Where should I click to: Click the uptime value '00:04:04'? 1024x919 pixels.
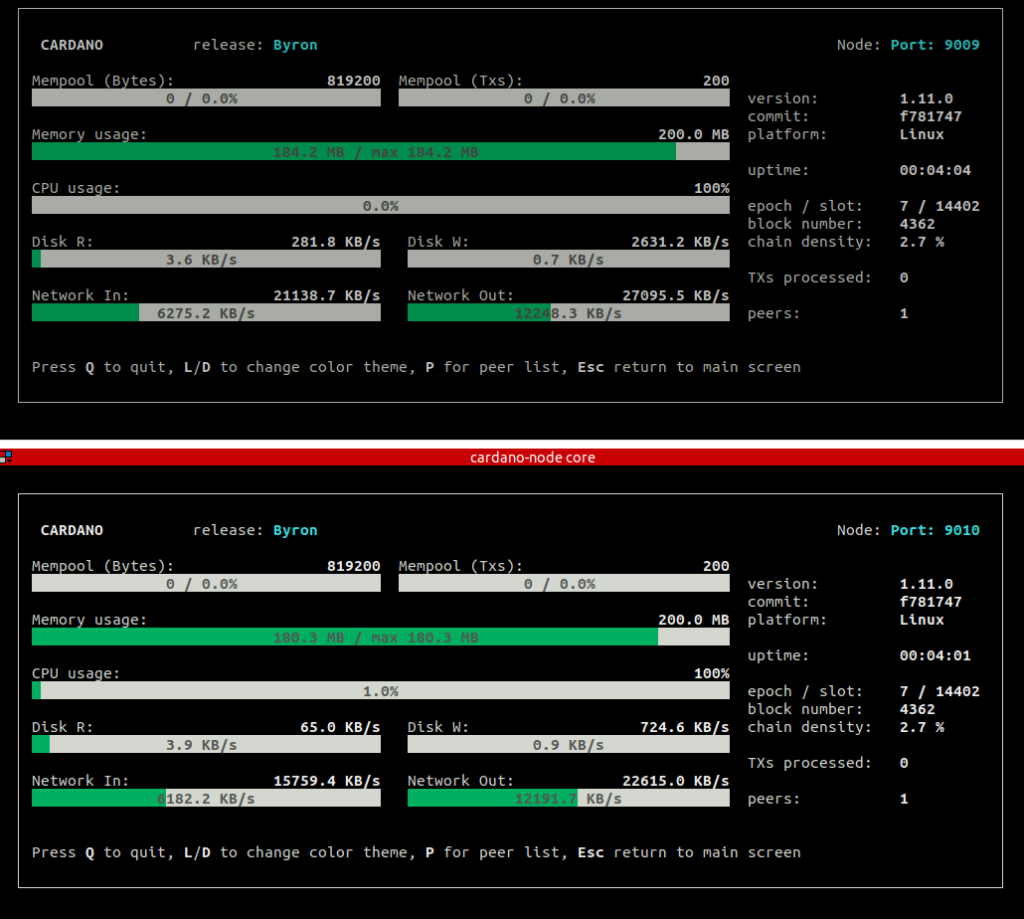click(x=935, y=170)
